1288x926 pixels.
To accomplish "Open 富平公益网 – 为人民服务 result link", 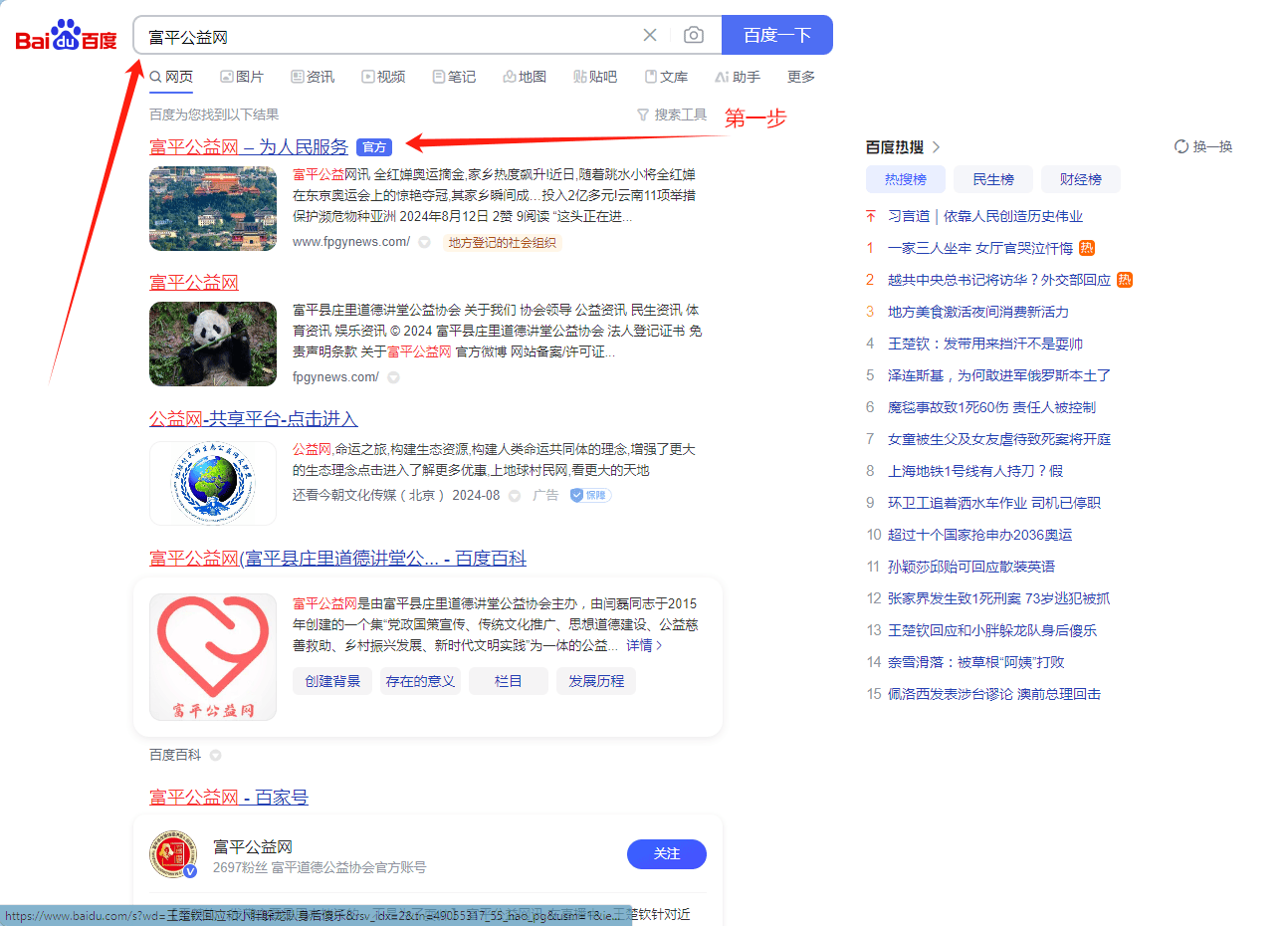I will click(249, 146).
